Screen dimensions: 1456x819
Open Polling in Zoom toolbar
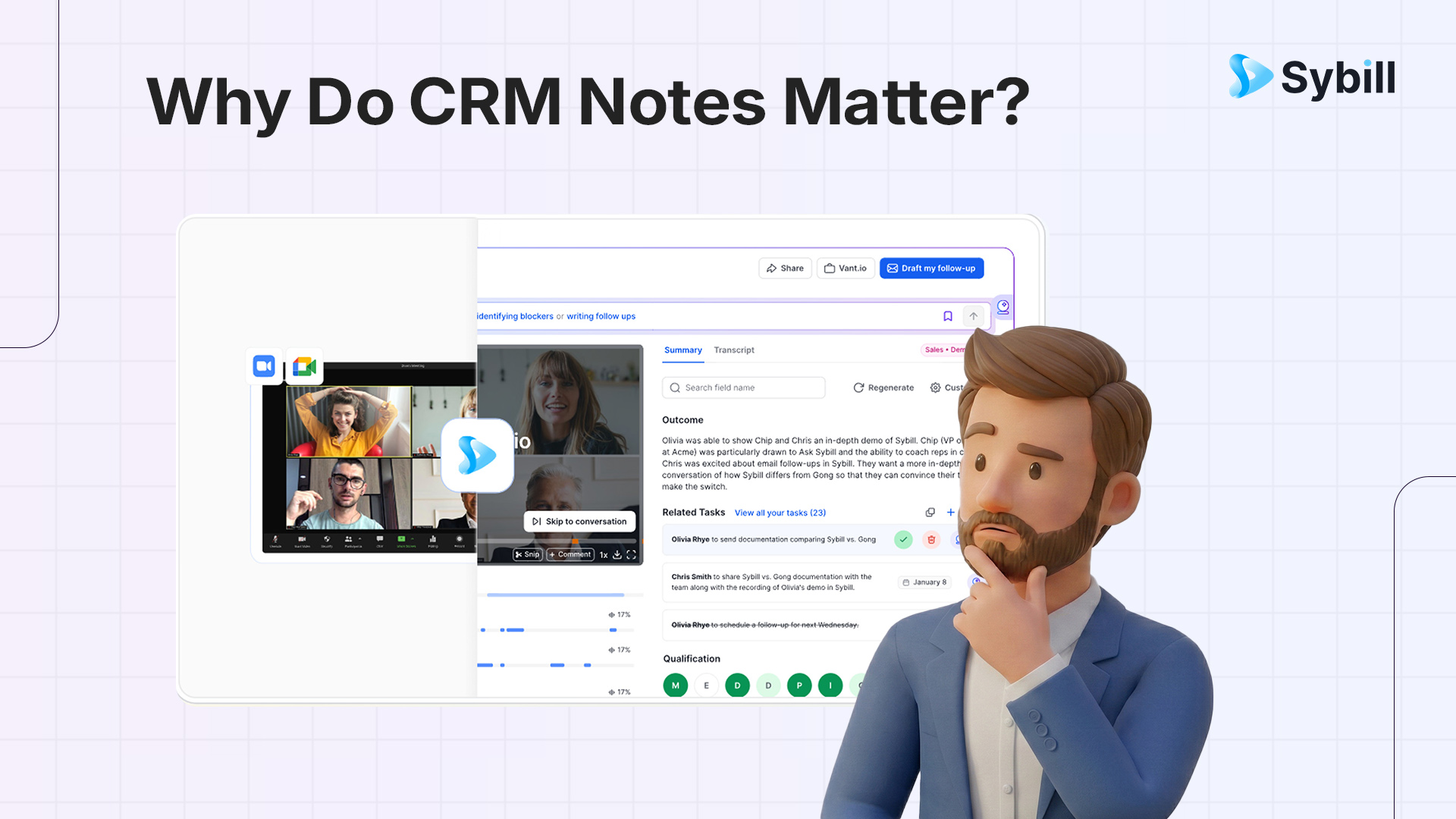tap(433, 541)
